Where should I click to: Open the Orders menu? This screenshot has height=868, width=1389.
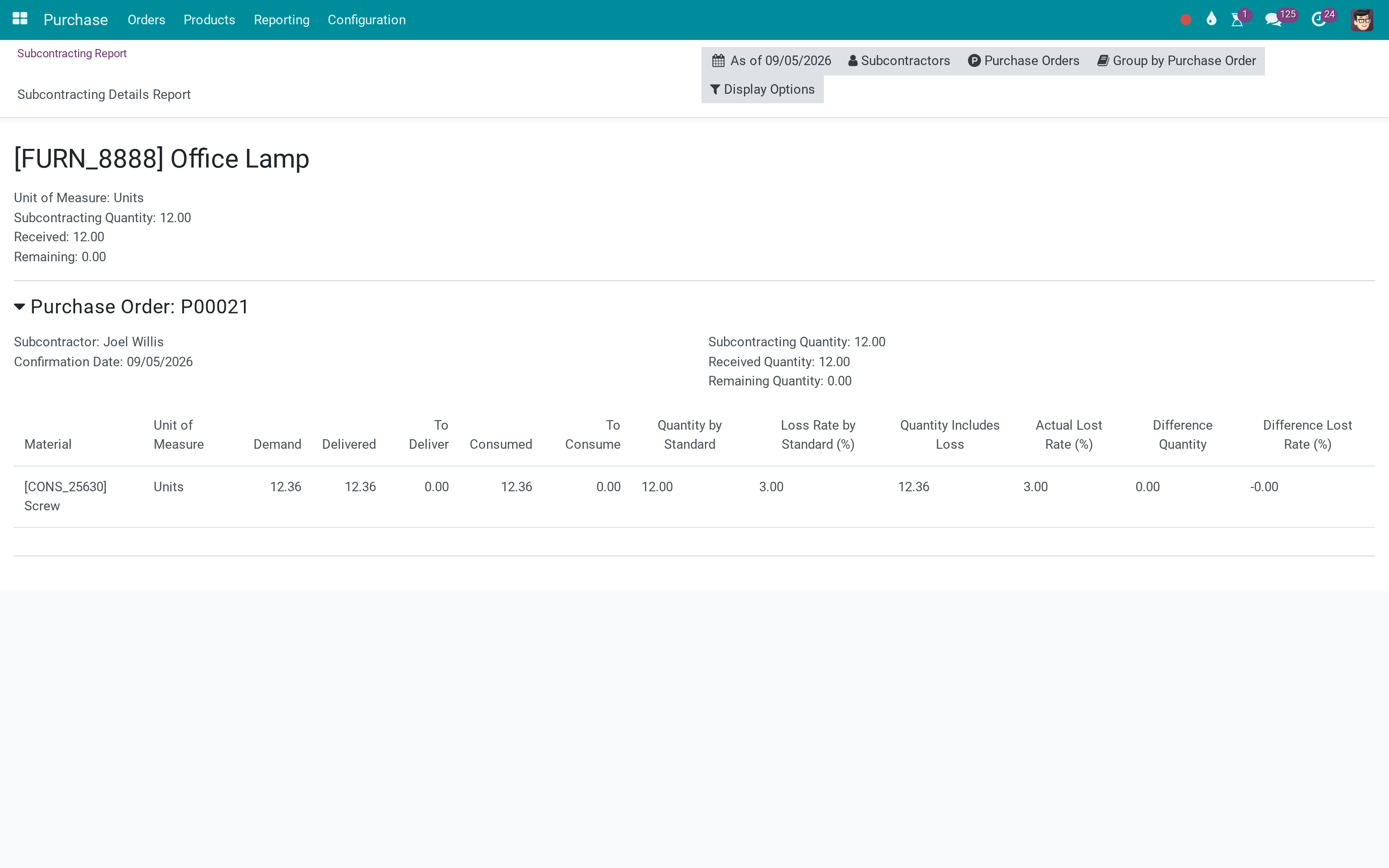pyautogui.click(x=146, y=20)
